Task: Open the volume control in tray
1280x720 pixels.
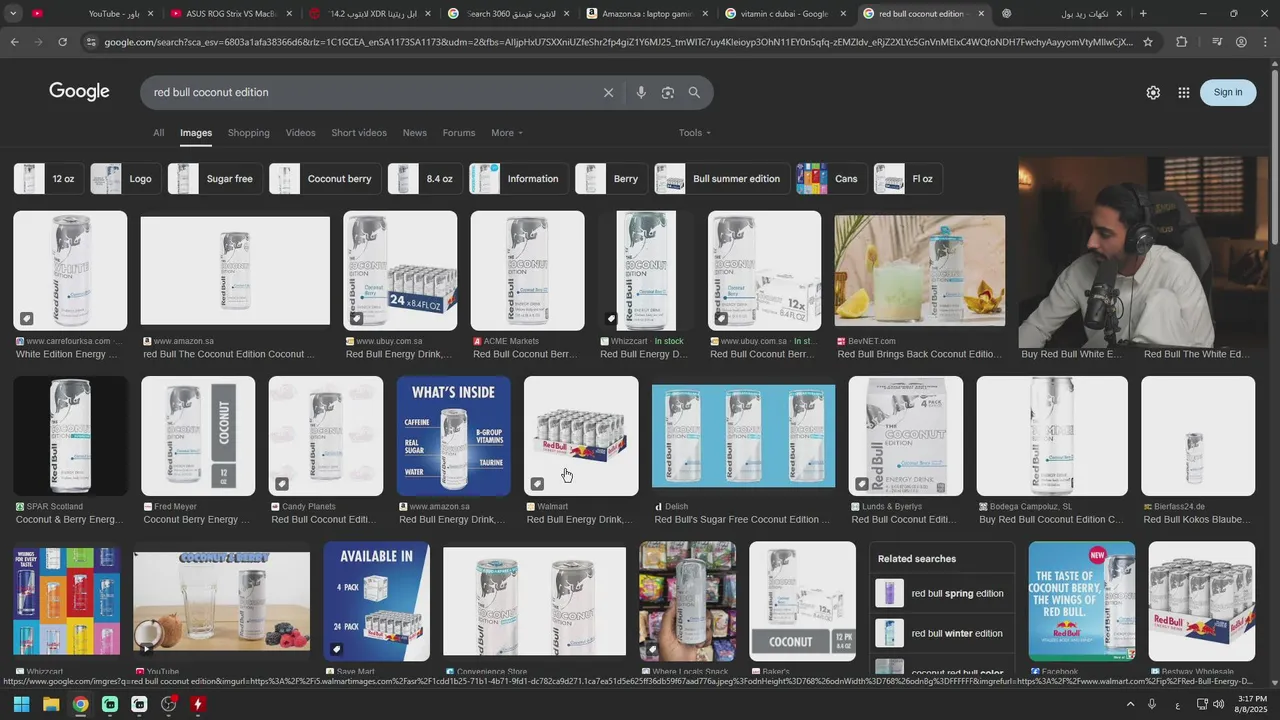Action: point(1218,704)
